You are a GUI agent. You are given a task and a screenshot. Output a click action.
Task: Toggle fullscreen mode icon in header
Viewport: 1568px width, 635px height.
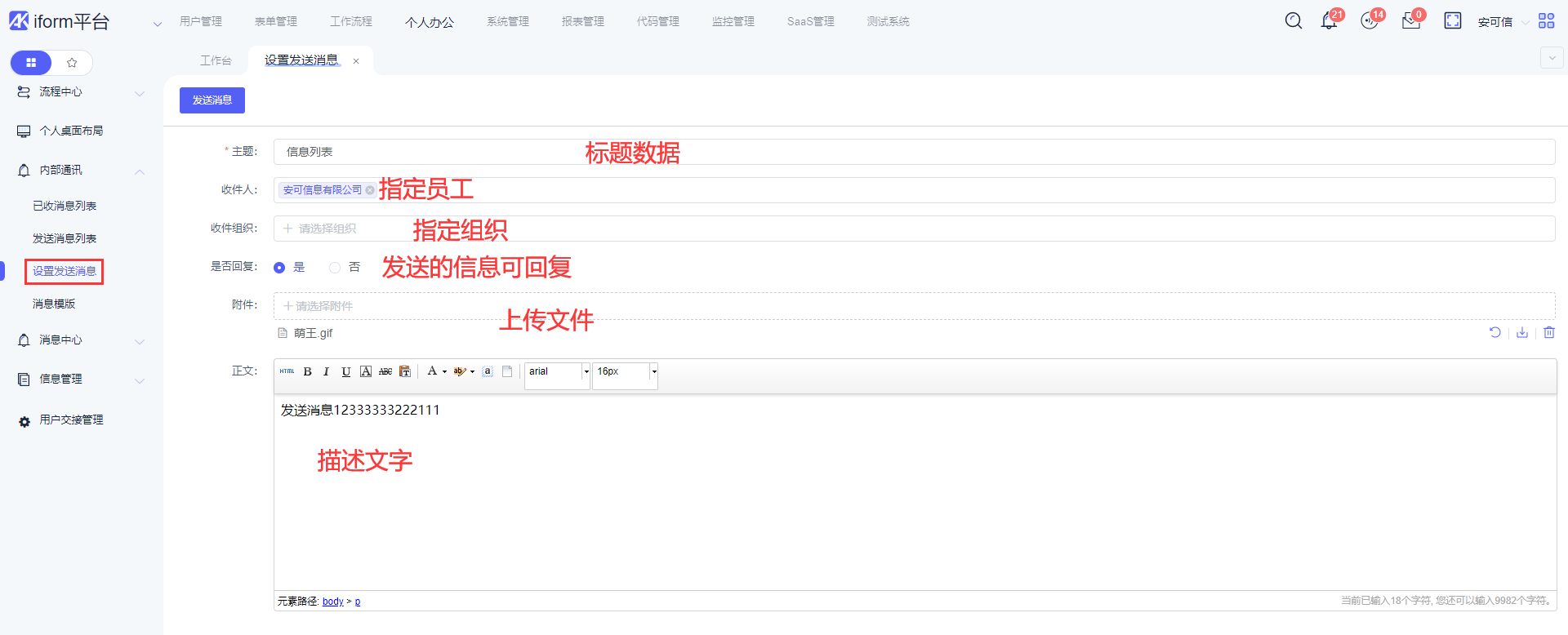(x=1452, y=21)
